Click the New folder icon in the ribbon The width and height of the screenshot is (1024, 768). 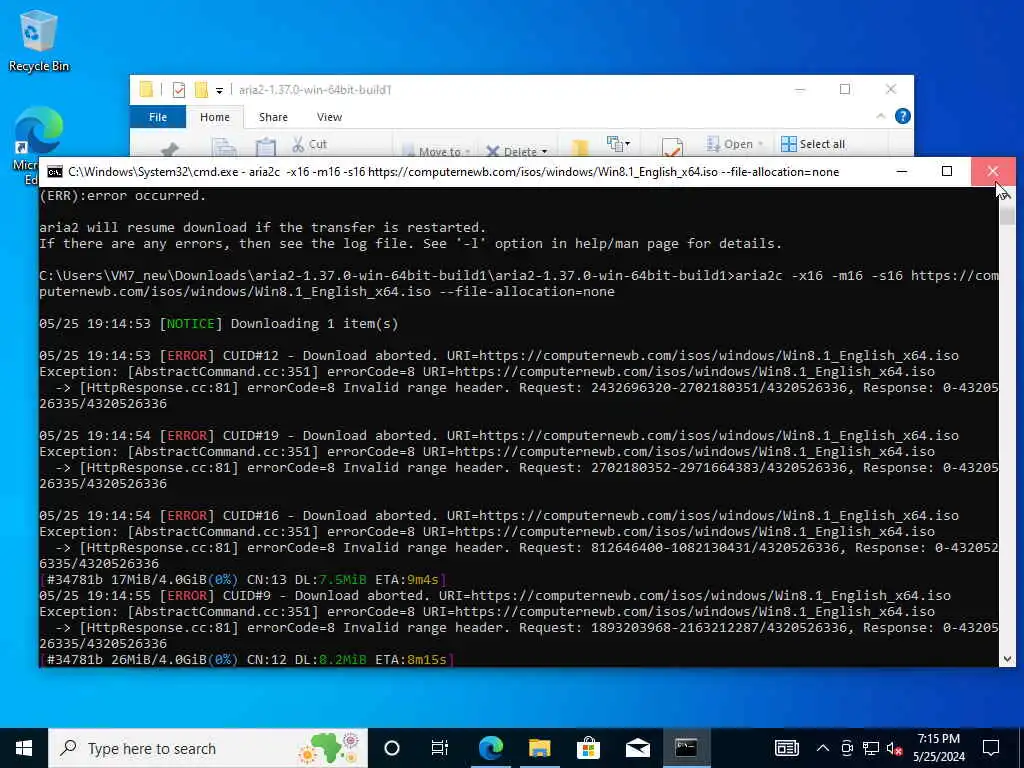(x=580, y=148)
